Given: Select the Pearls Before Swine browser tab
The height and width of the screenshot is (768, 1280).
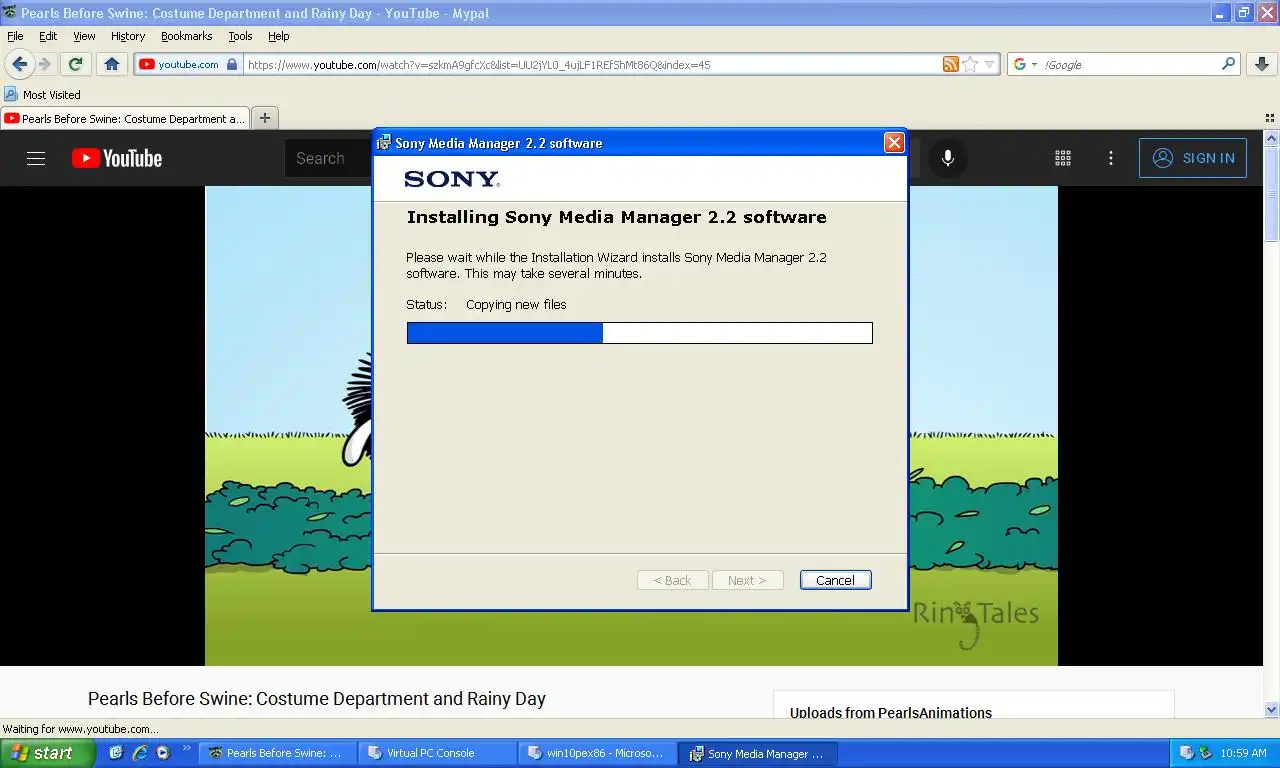Looking at the screenshot, I should (125, 118).
